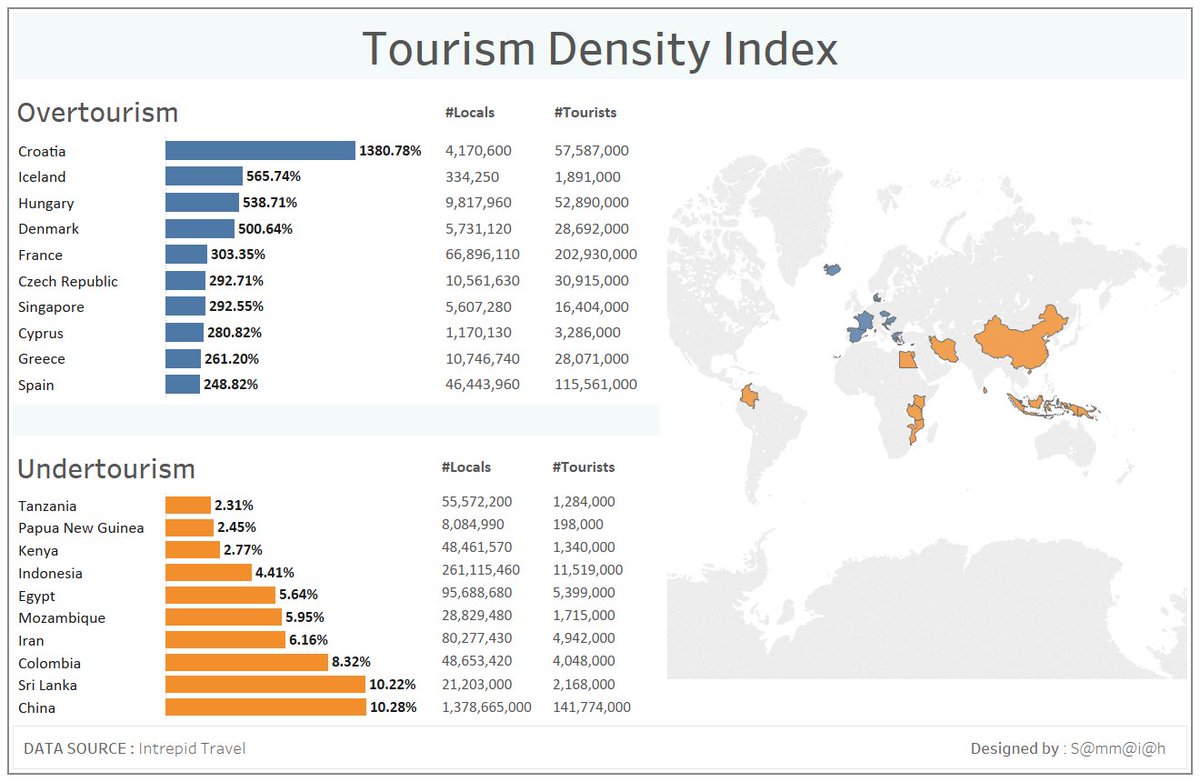Click Croatia locals value 4,170,600

point(478,151)
